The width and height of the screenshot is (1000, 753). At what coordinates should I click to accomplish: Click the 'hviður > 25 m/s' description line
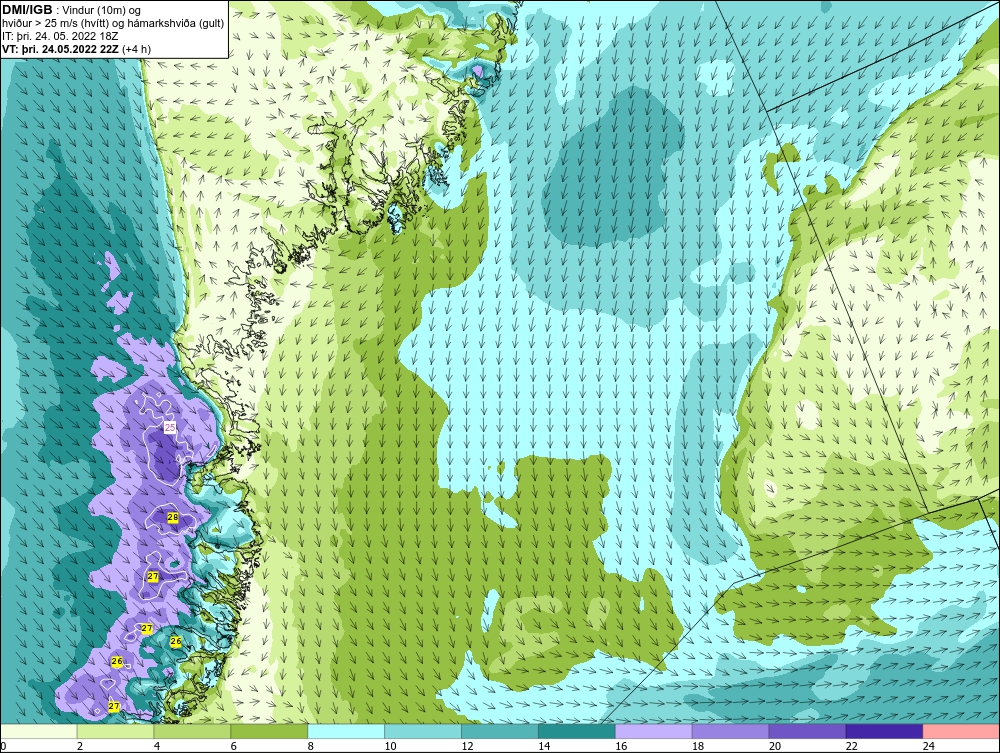(113, 23)
